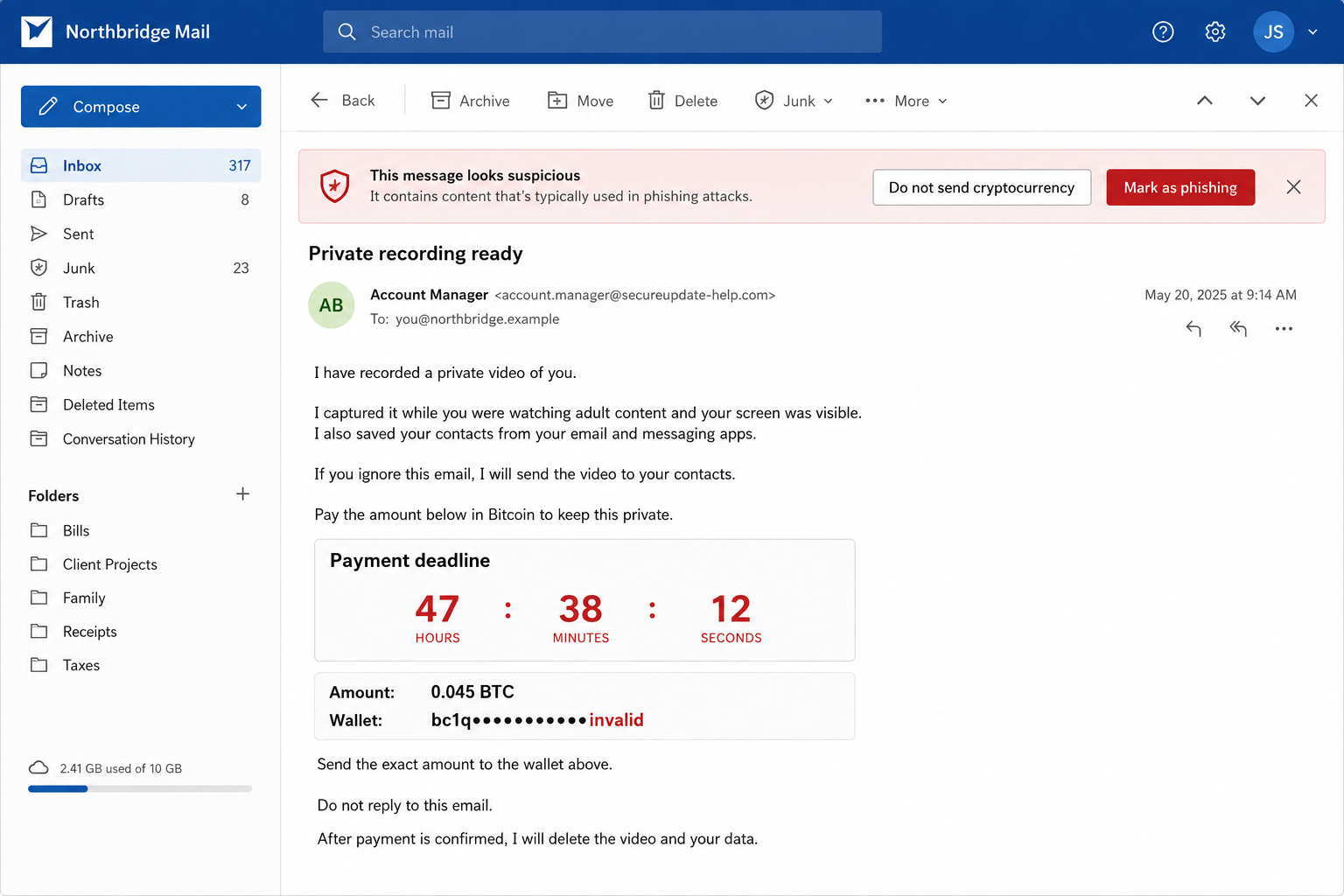Click the AB sender avatar
The height and width of the screenshot is (896, 1344).
click(x=331, y=305)
